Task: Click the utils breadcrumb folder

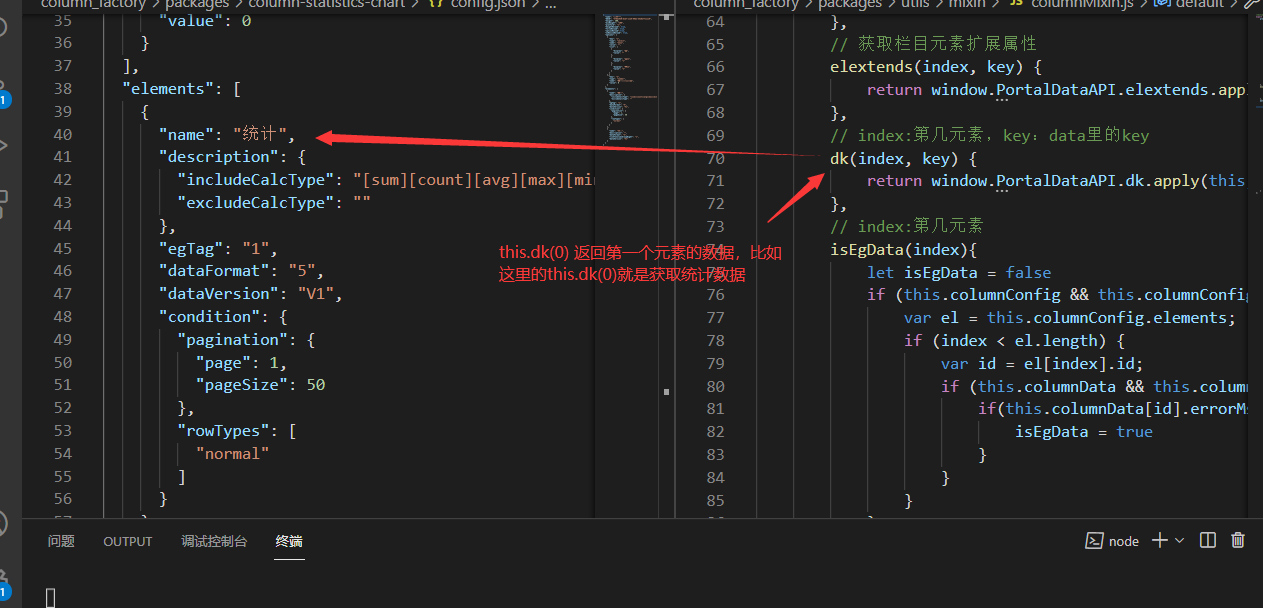Action: click(914, 4)
